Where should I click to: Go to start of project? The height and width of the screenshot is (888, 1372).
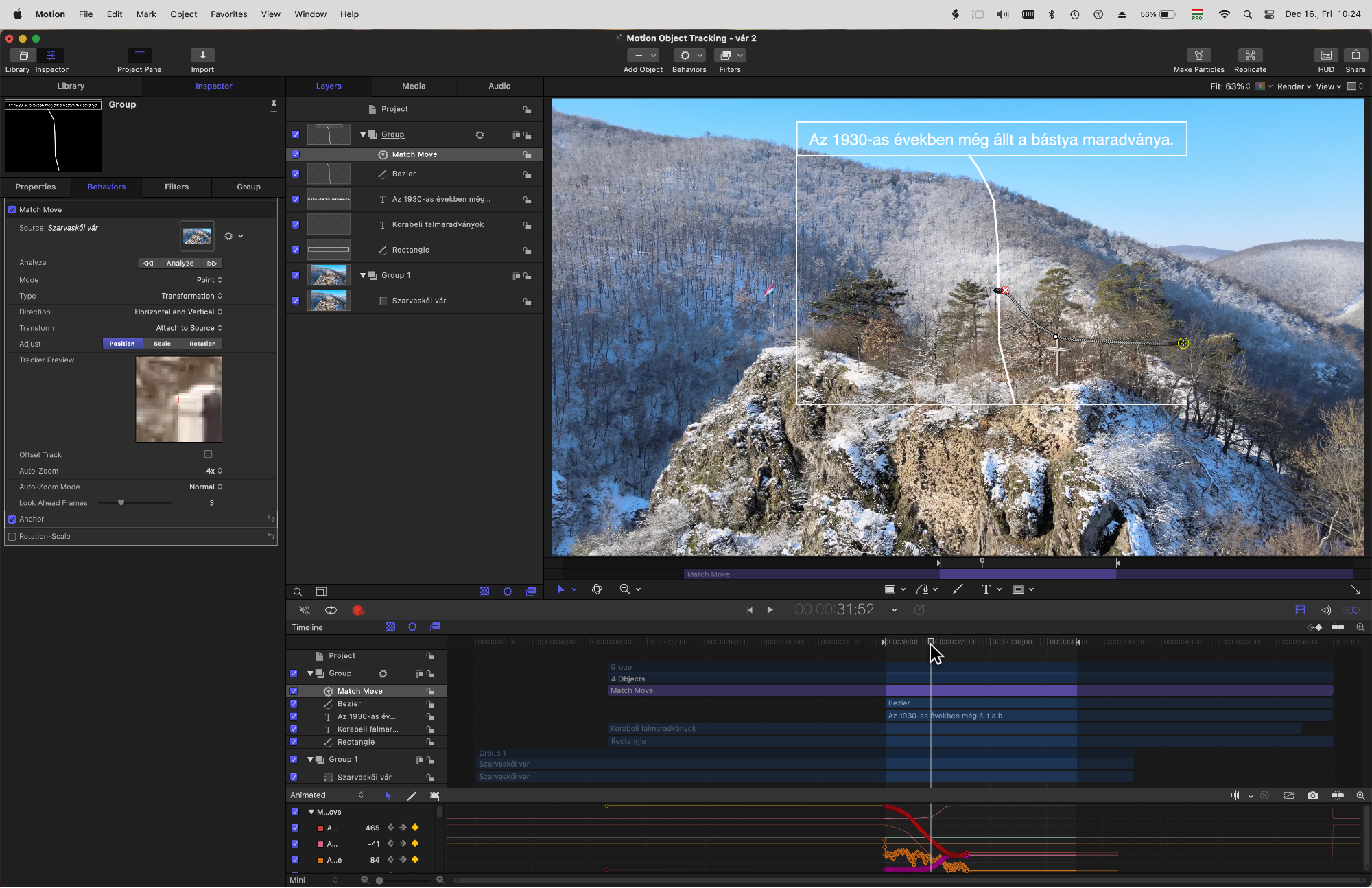pos(750,610)
